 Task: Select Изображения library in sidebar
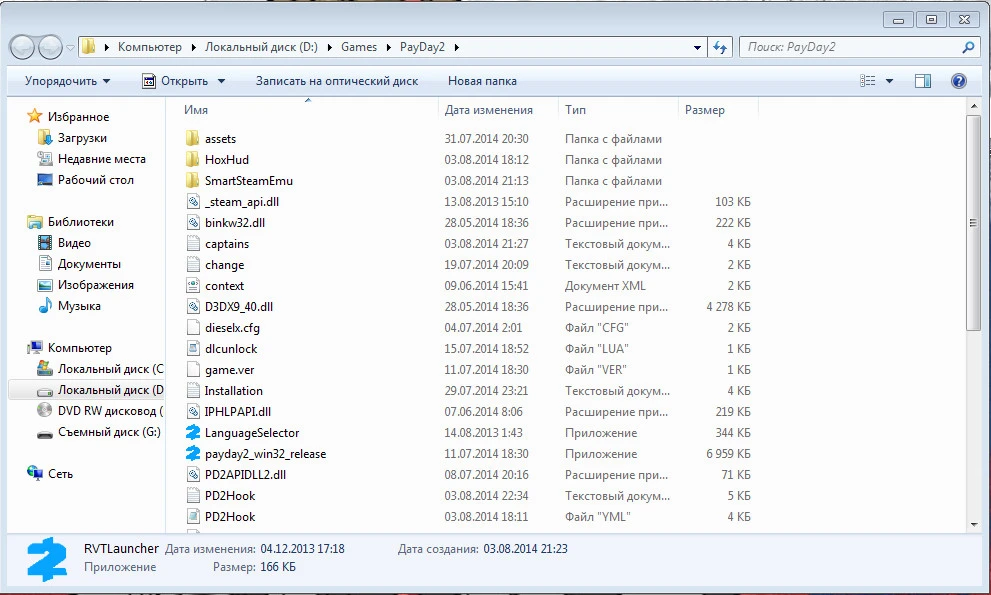(95, 285)
